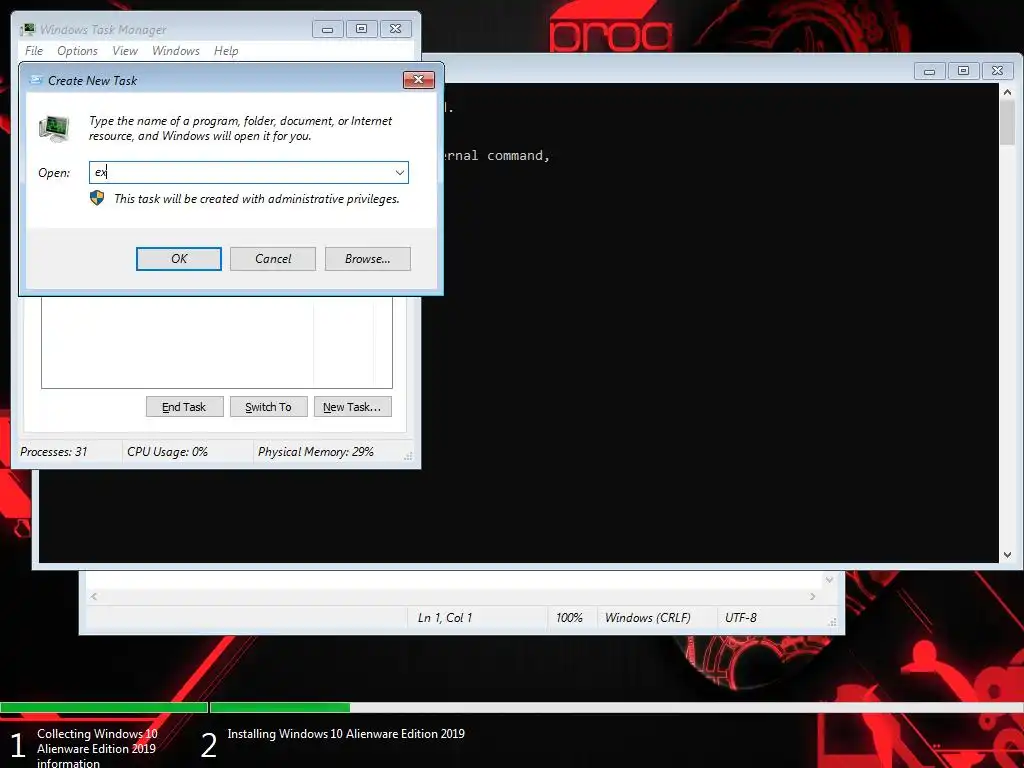Open the Windows menu in Task Manager
Viewport: 1024px width, 768px height.
coord(176,50)
